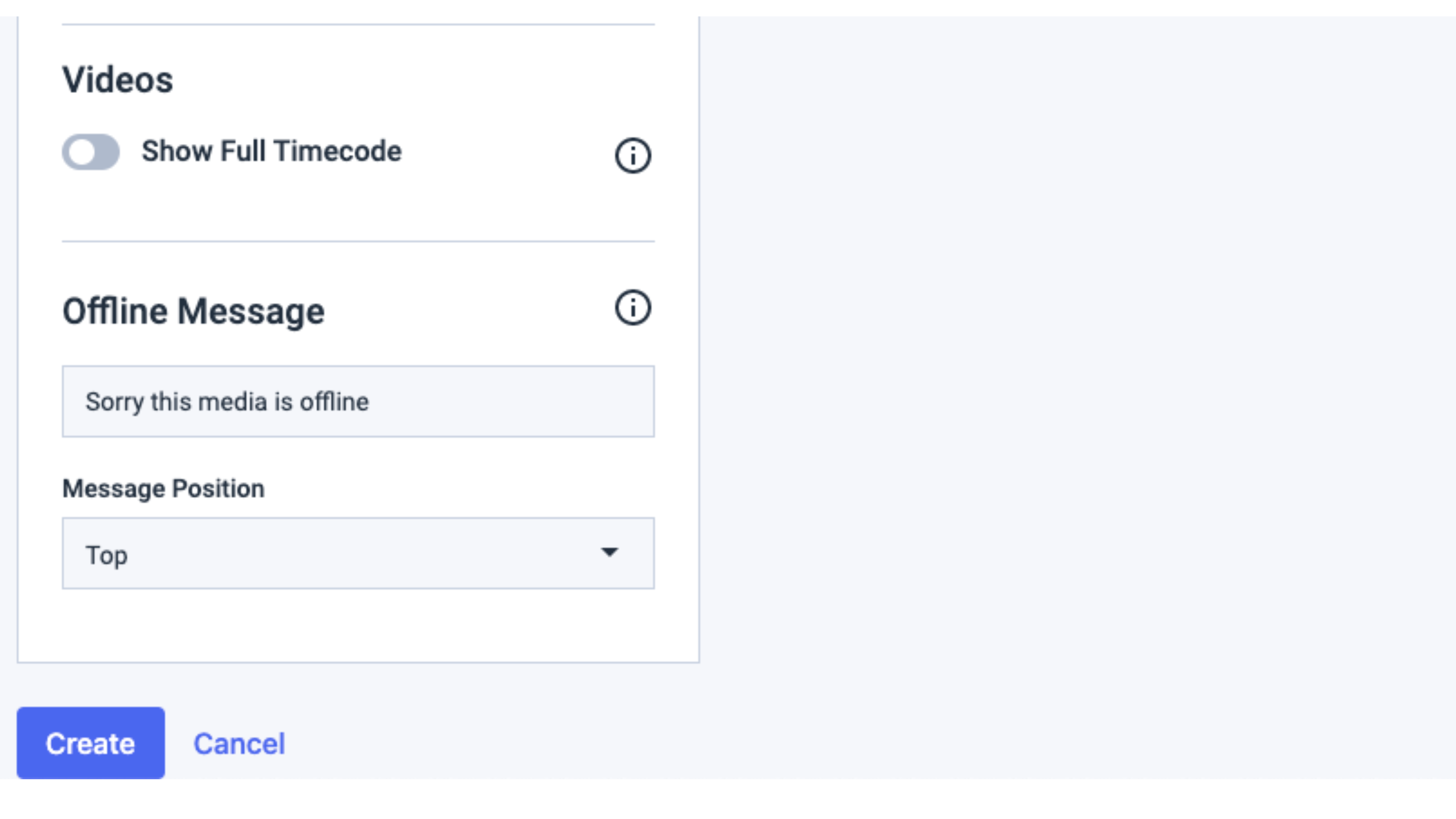
Task: Click the Show Full Timecode label text
Action: tap(271, 151)
